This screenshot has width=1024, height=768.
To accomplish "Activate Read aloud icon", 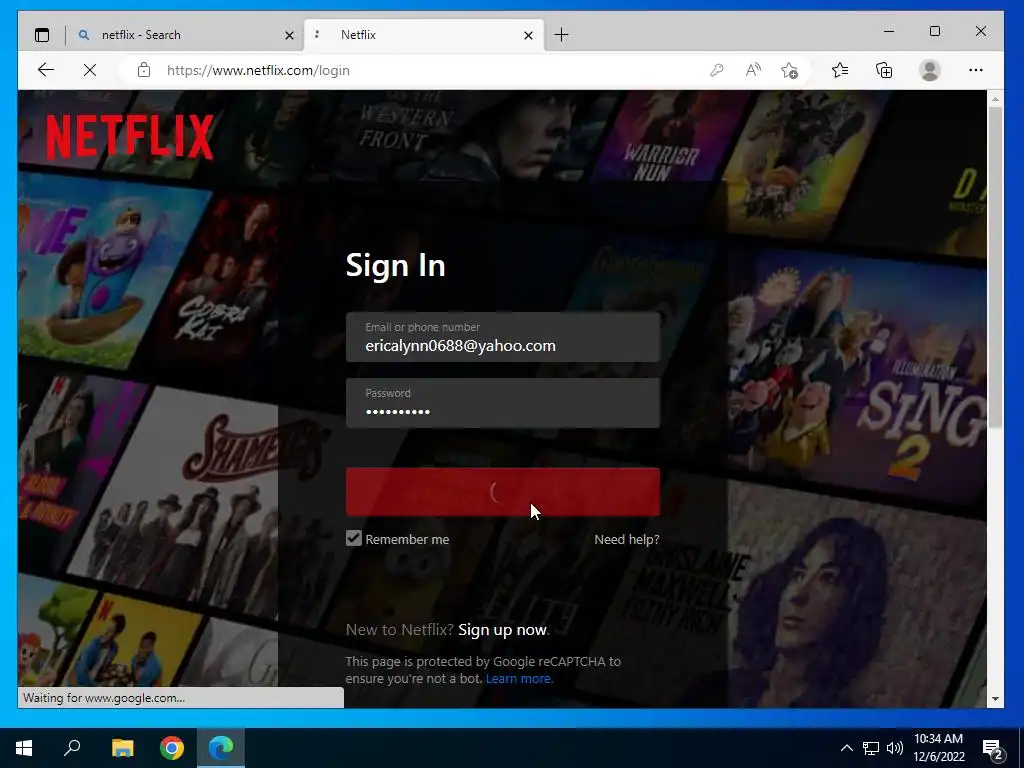I will (x=753, y=70).
